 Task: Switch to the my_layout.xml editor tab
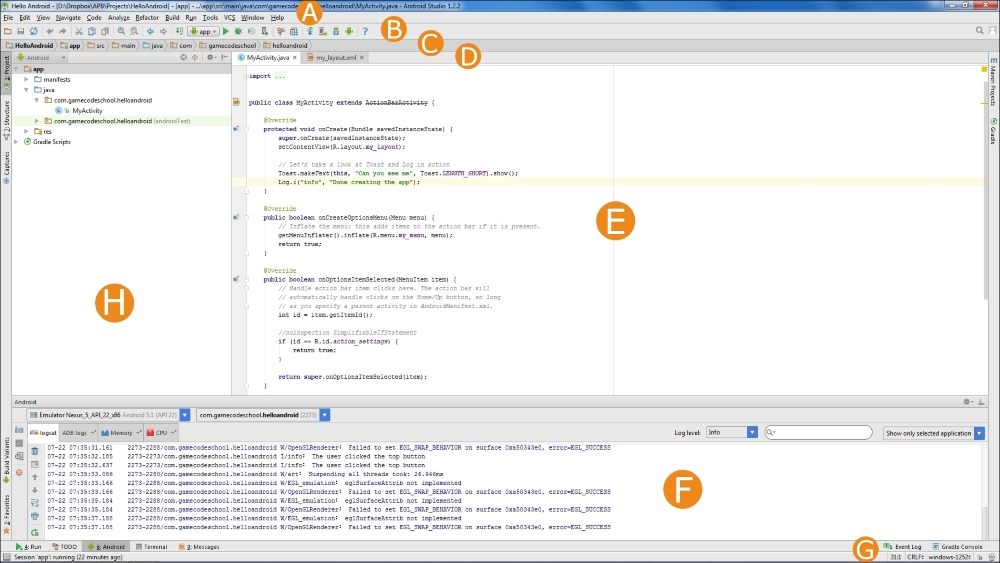click(337, 58)
